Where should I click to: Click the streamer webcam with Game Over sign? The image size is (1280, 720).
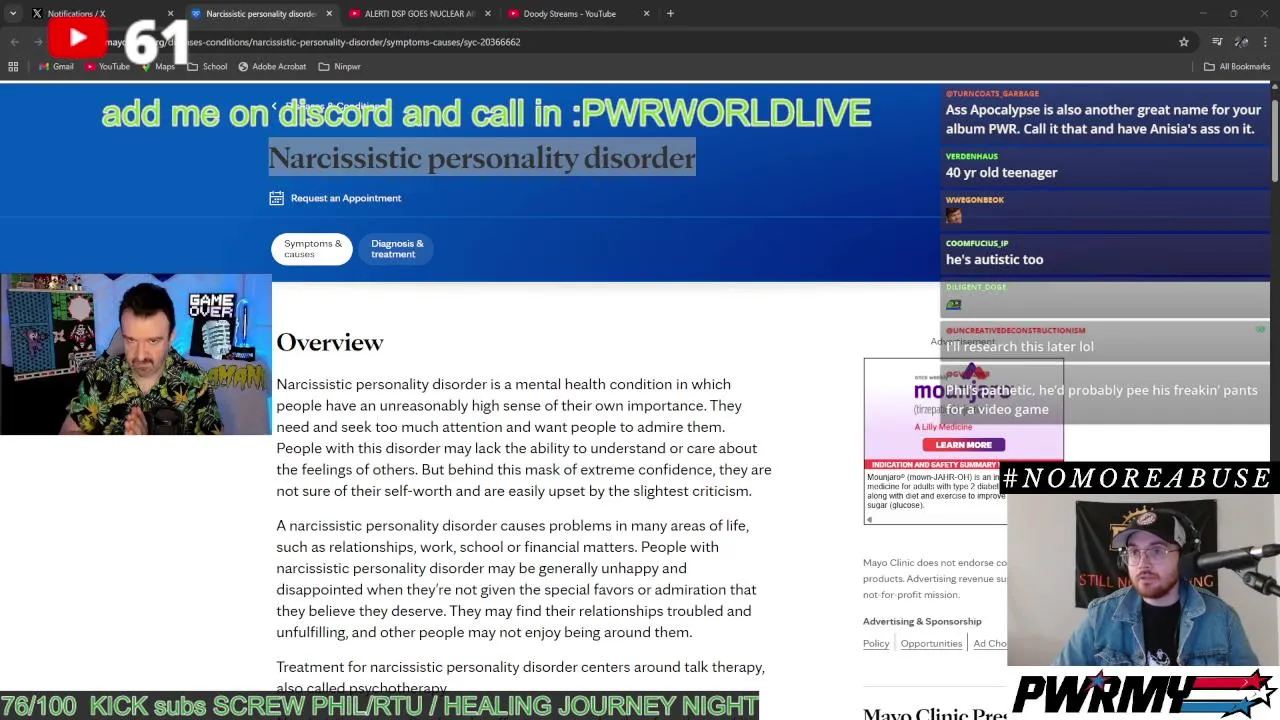click(x=135, y=354)
